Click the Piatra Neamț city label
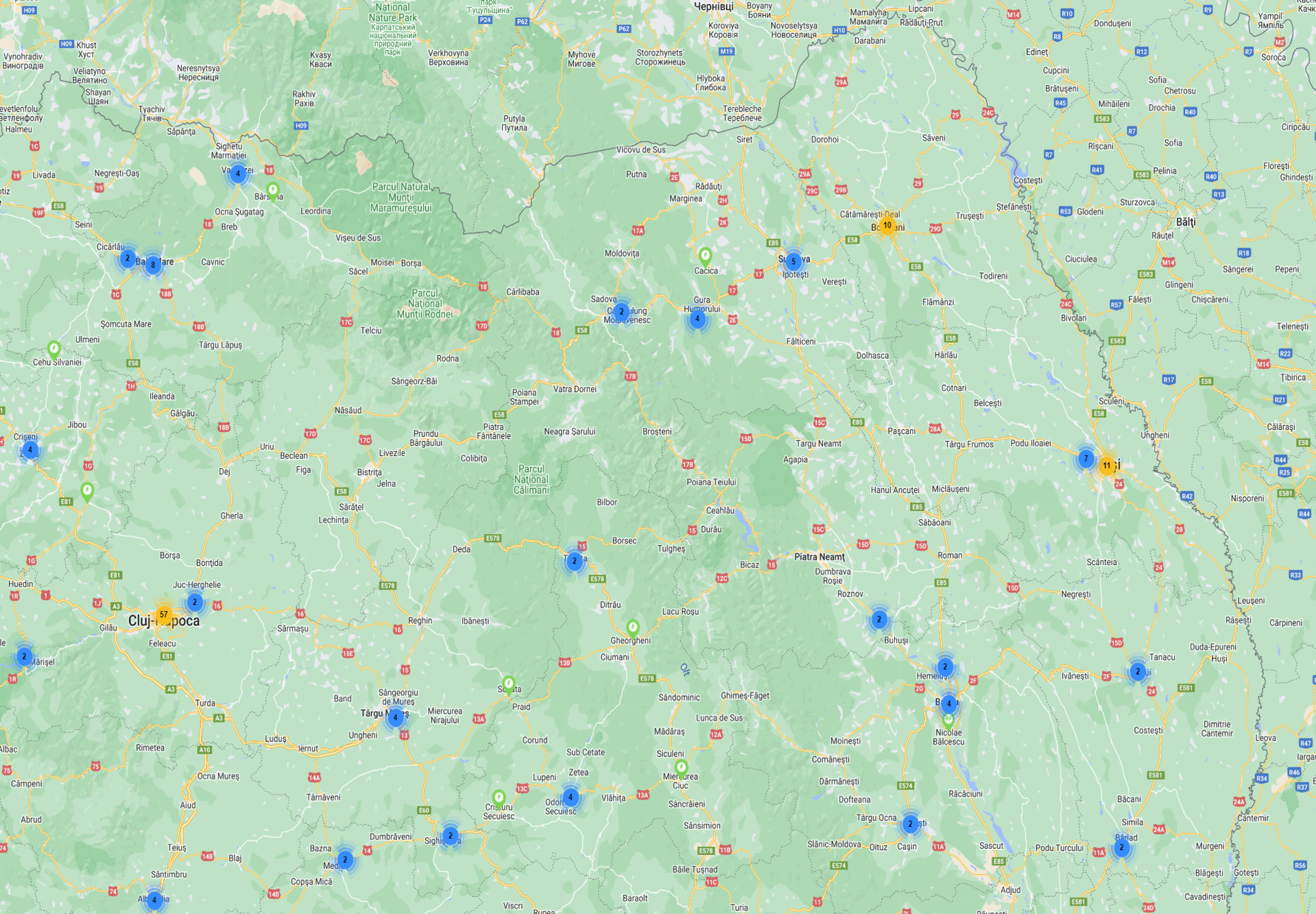The width and height of the screenshot is (1316, 914). (x=819, y=557)
